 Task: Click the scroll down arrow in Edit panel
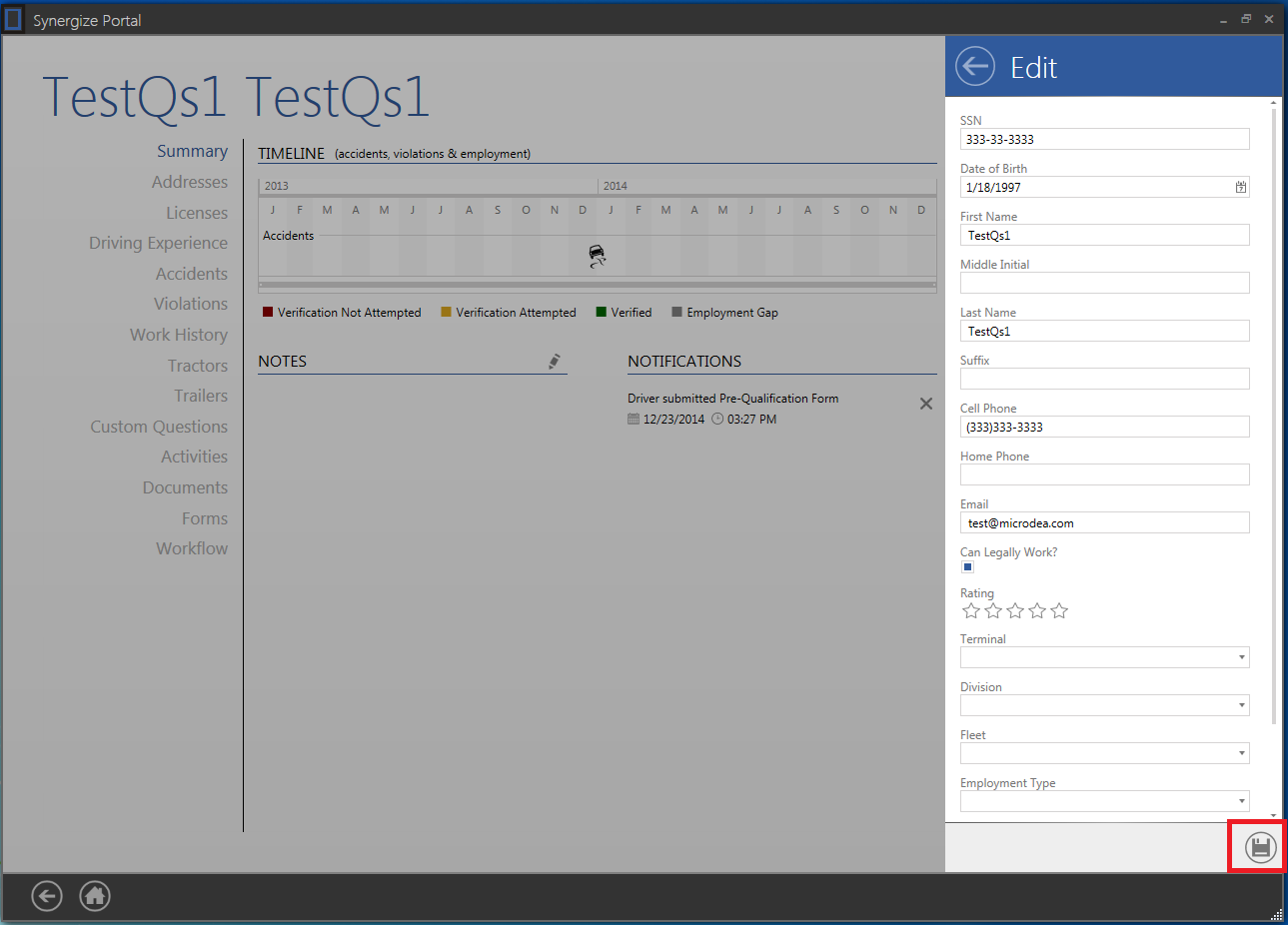1274,815
